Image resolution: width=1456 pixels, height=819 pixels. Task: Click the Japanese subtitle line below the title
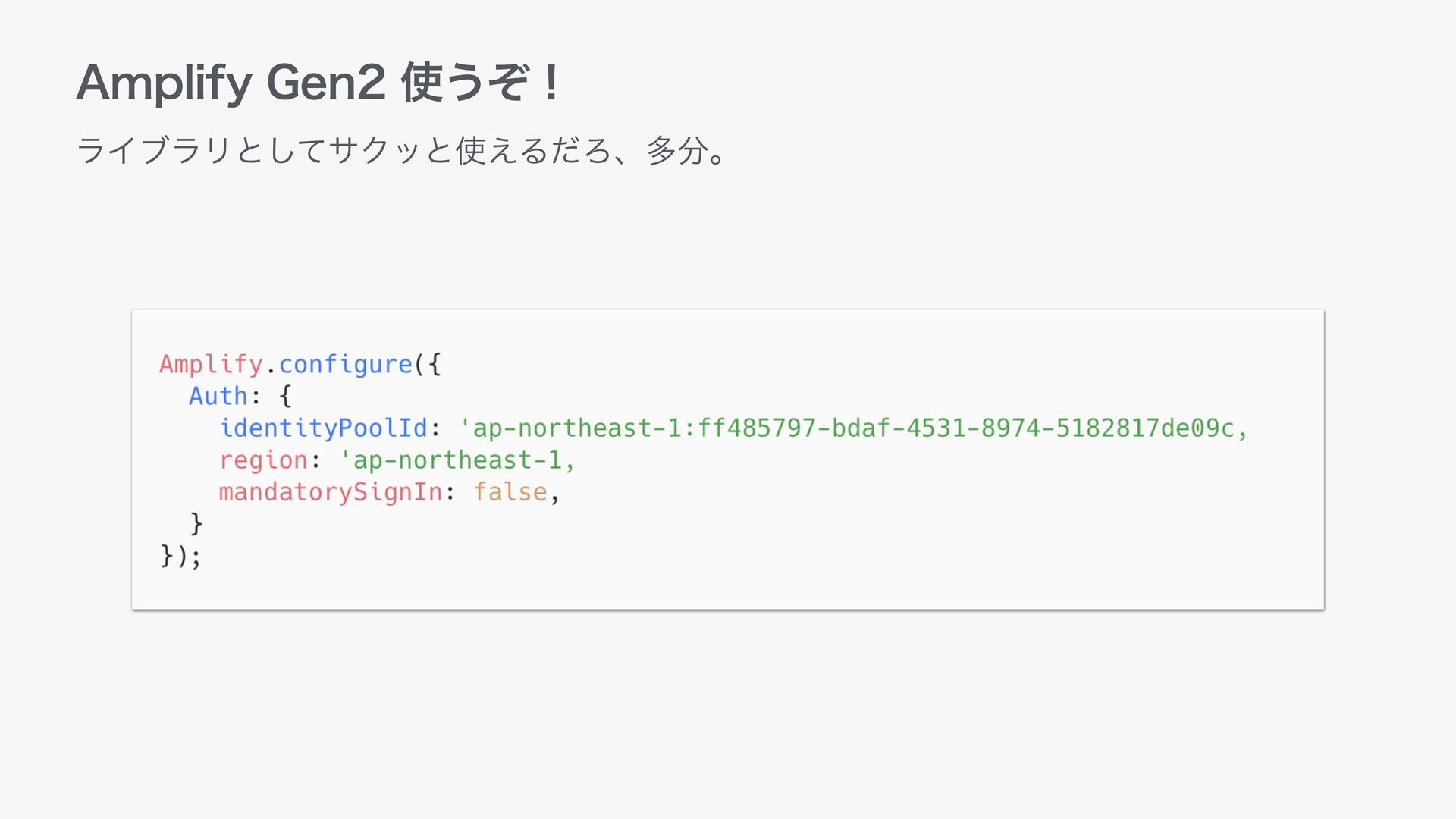[x=402, y=150]
